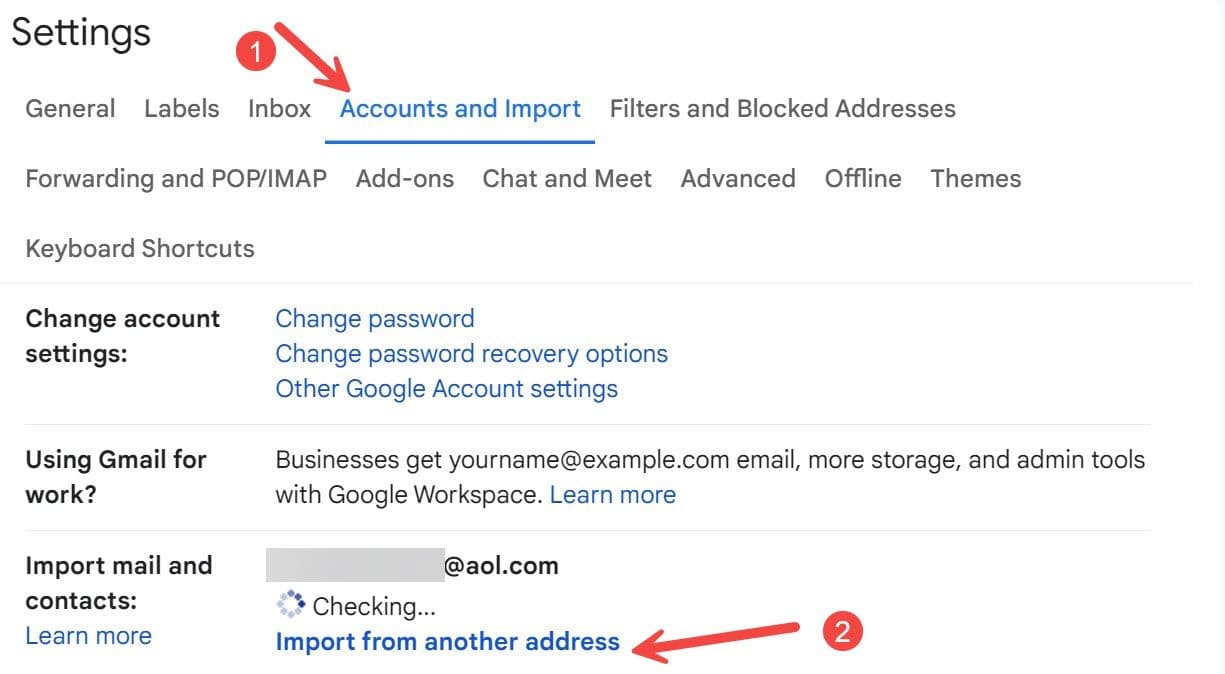Open the General settings tab
Screen dimensions: 1225x674
pos(70,108)
